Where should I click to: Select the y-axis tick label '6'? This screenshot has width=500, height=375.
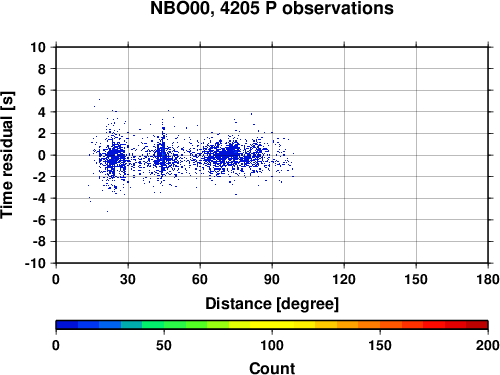pyautogui.click(x=42, y=90)
